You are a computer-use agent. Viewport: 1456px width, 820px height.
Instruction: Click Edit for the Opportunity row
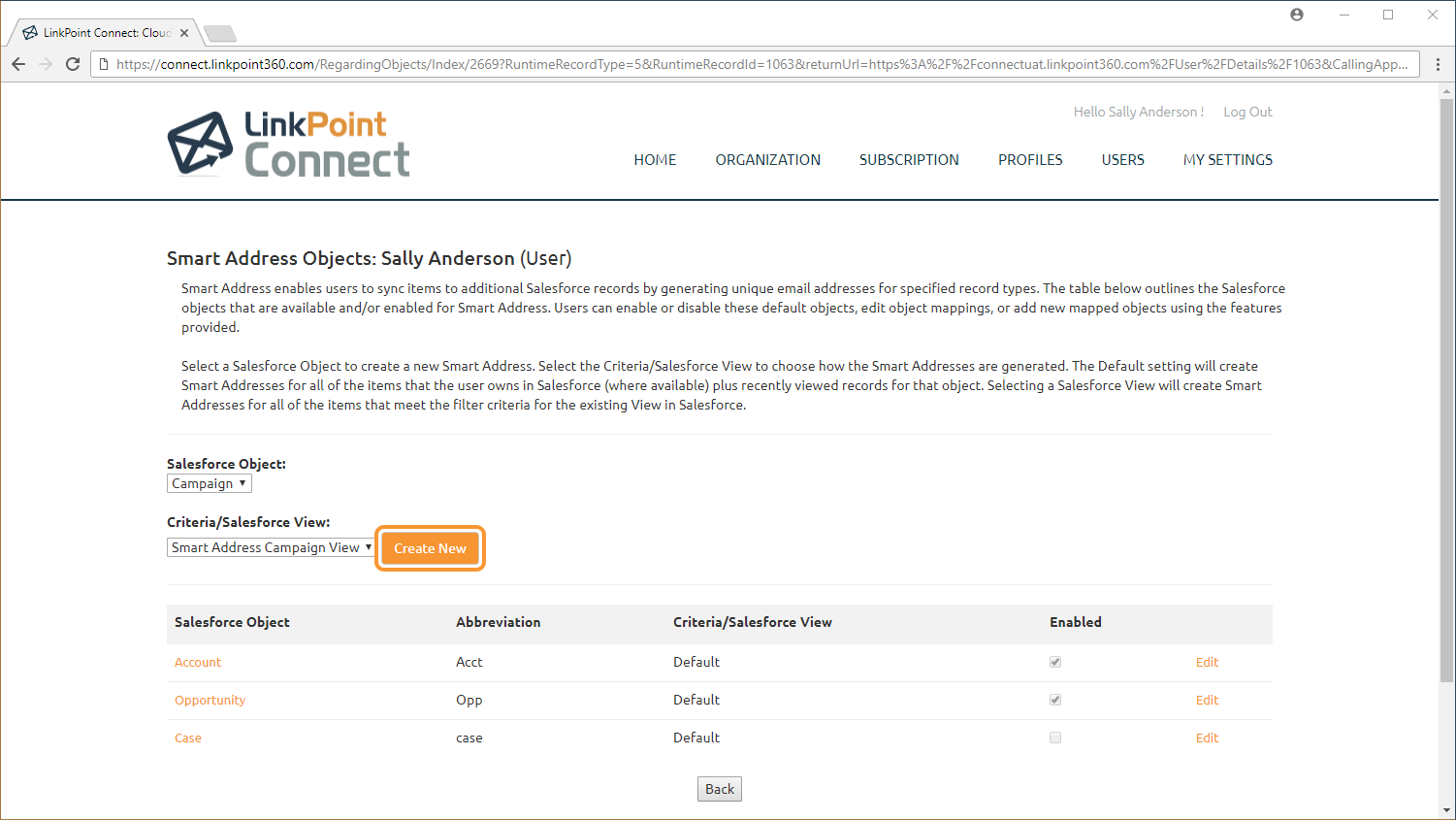[x=1207, y=700]
